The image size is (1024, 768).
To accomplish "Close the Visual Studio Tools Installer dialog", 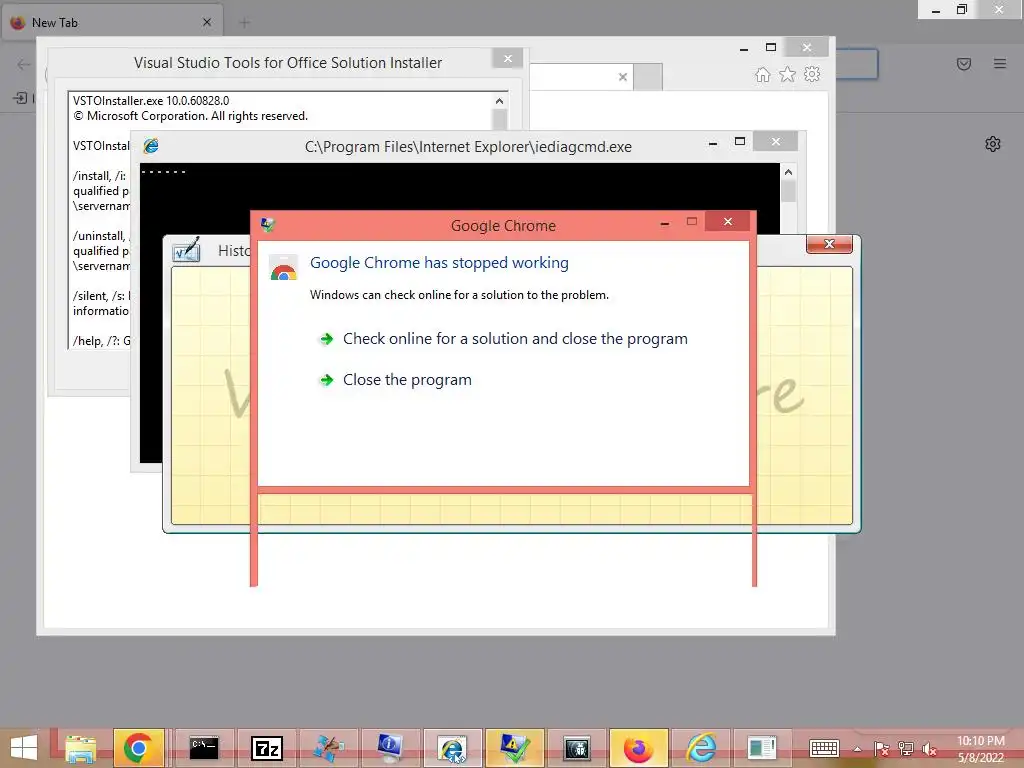I will 507,59.
